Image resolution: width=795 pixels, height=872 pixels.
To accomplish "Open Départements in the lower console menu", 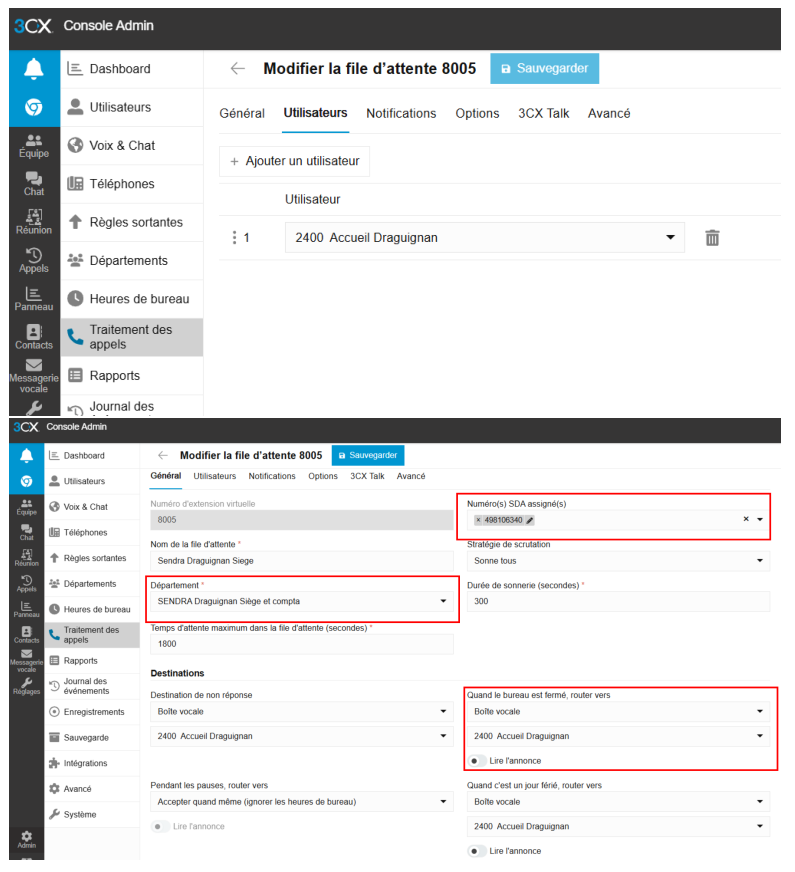I will [x=92, y=583].
